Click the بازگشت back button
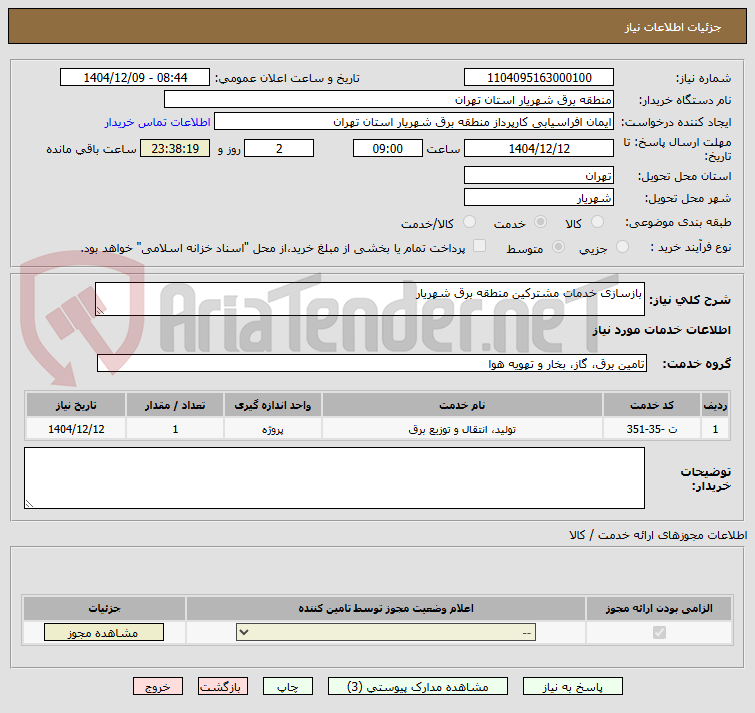This screenshot has width=755, height=713. [222, 686]
